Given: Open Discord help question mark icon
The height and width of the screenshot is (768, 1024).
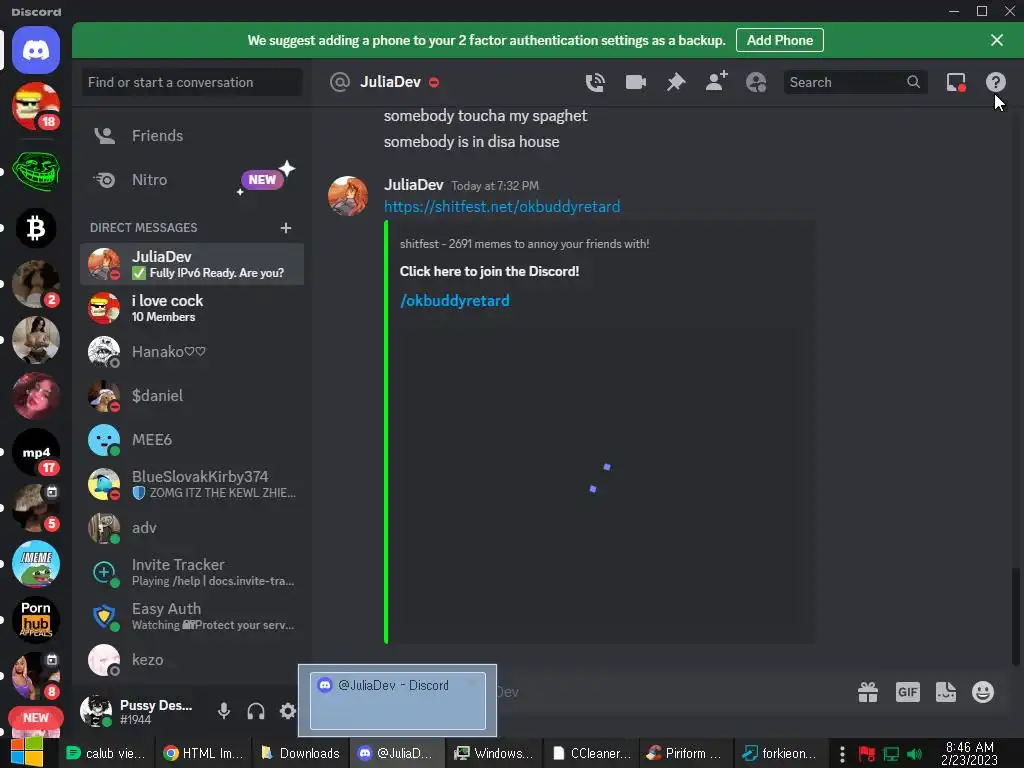Looking at the screenshot, I should coord(995,82).
